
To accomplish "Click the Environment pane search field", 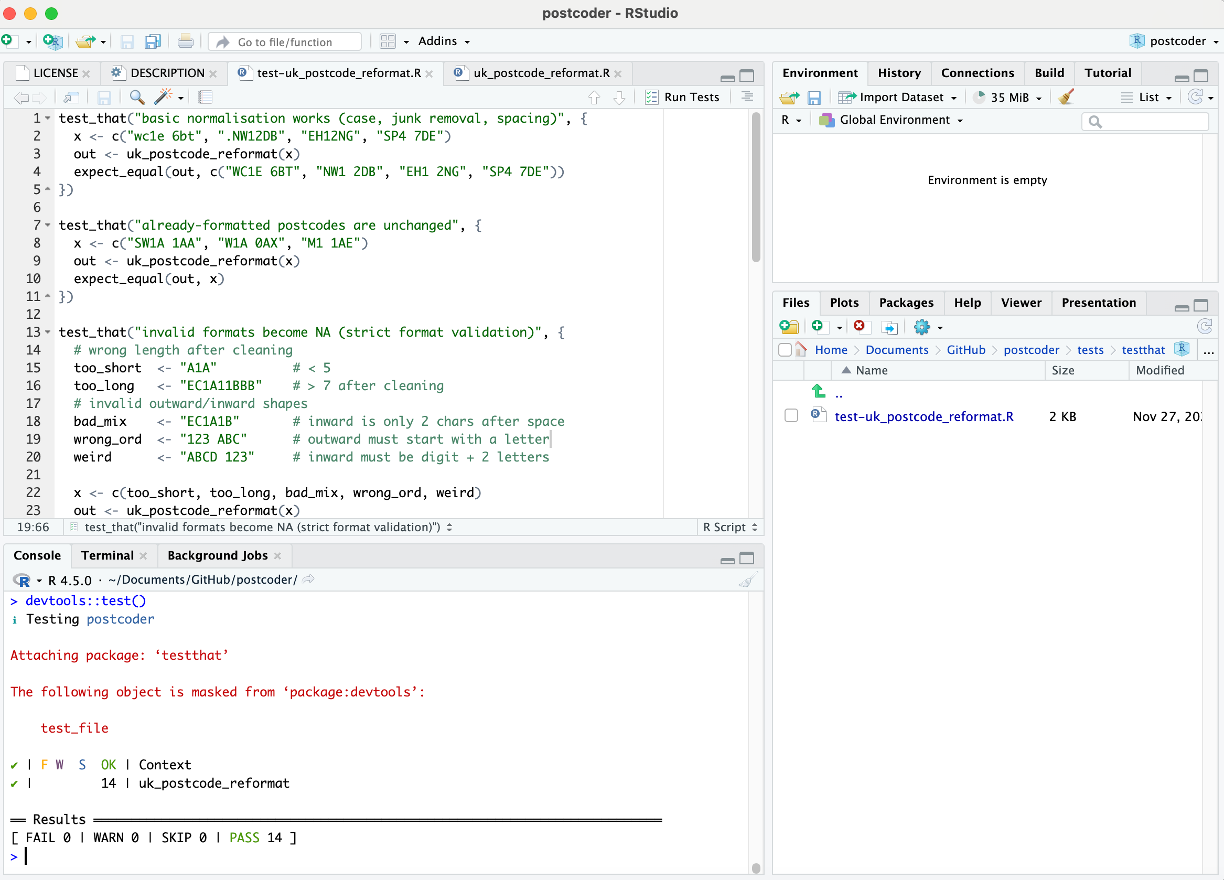I will coord(1145,121).
